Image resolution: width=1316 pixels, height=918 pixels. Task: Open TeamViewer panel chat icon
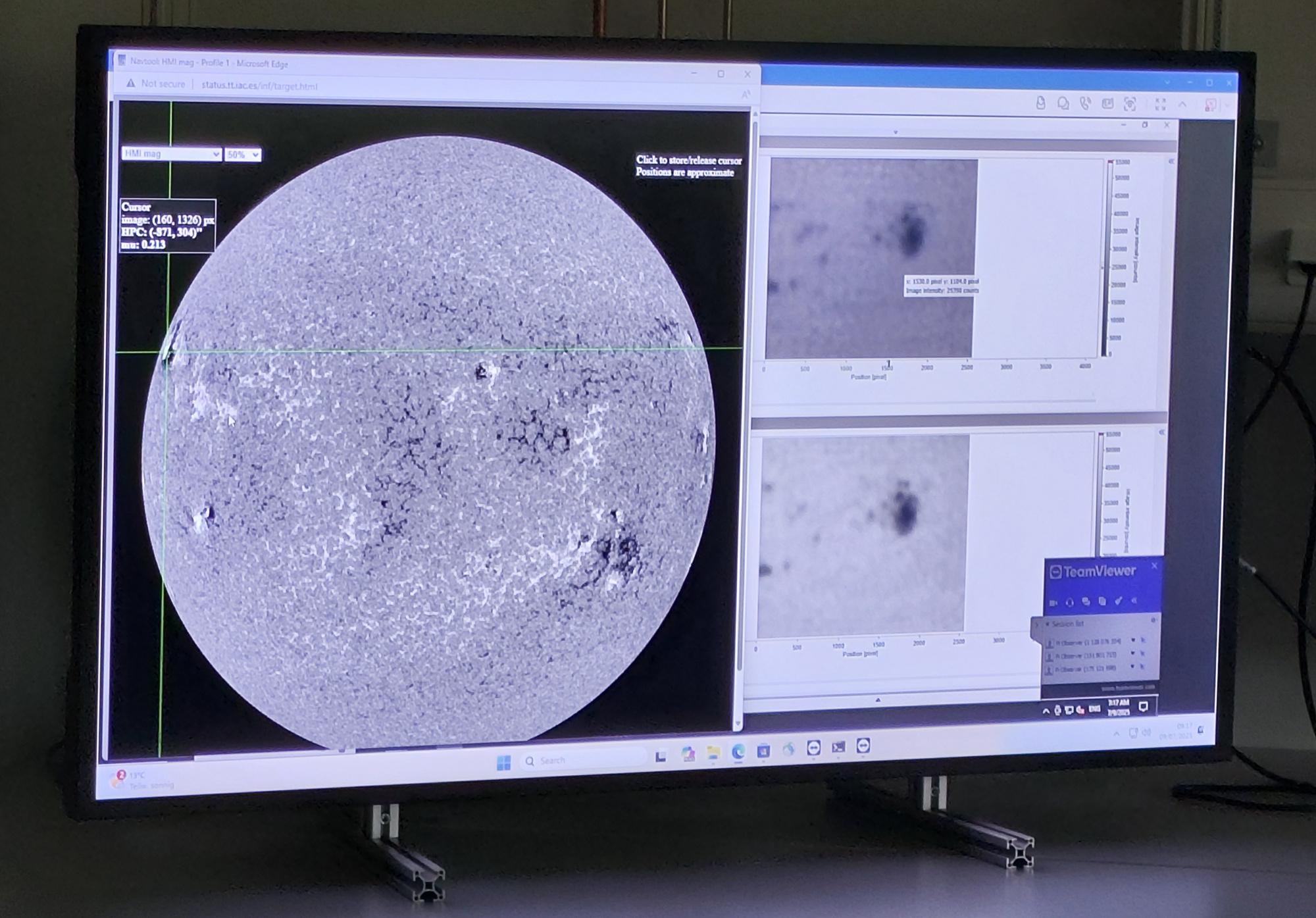[x=1086, y=601]
